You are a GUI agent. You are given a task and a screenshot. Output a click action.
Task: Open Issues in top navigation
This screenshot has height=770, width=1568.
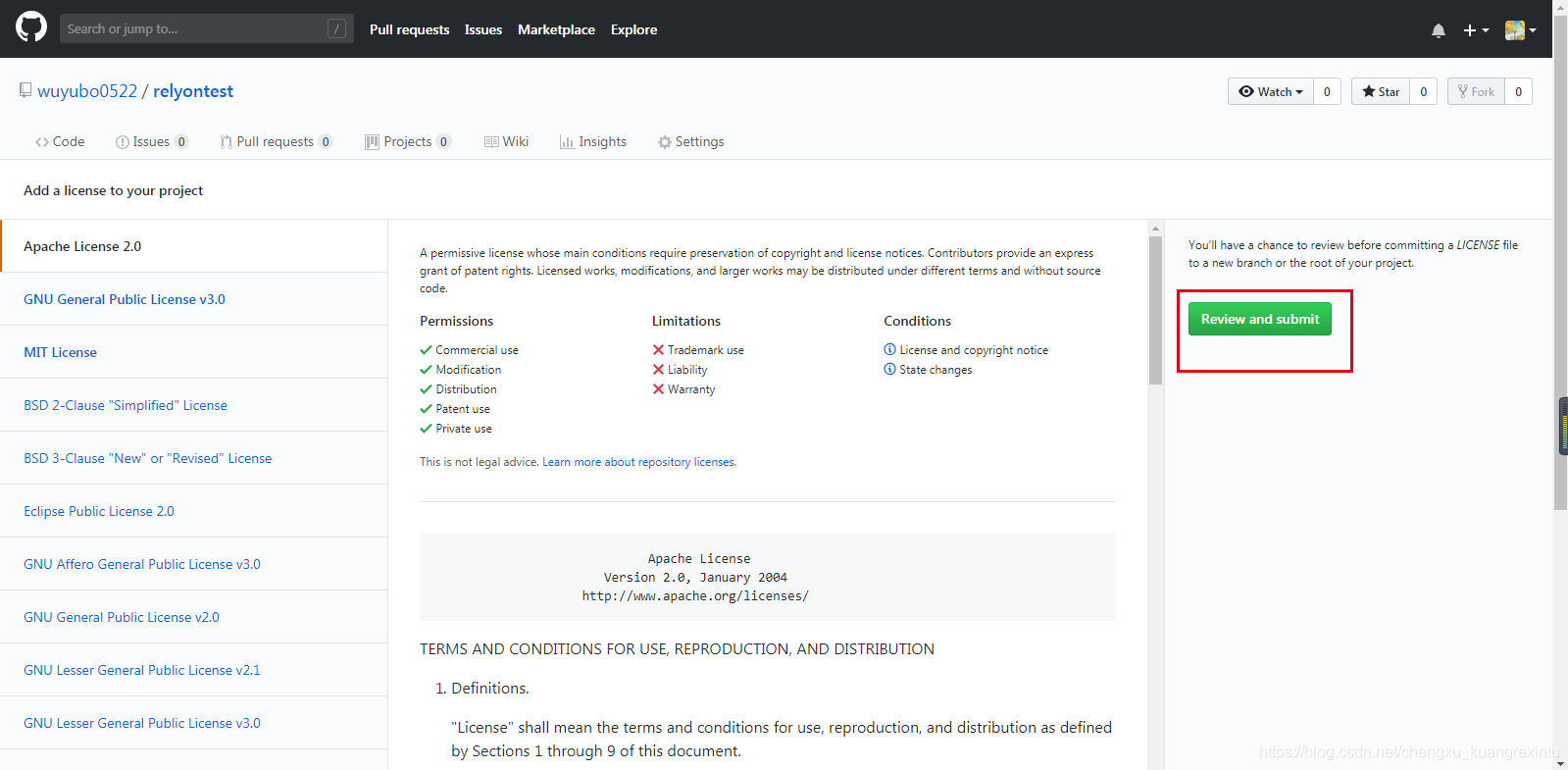coord(483,29)
